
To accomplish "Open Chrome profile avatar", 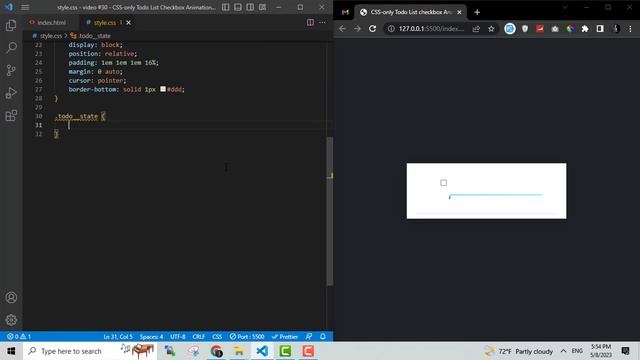I will 616,29.
